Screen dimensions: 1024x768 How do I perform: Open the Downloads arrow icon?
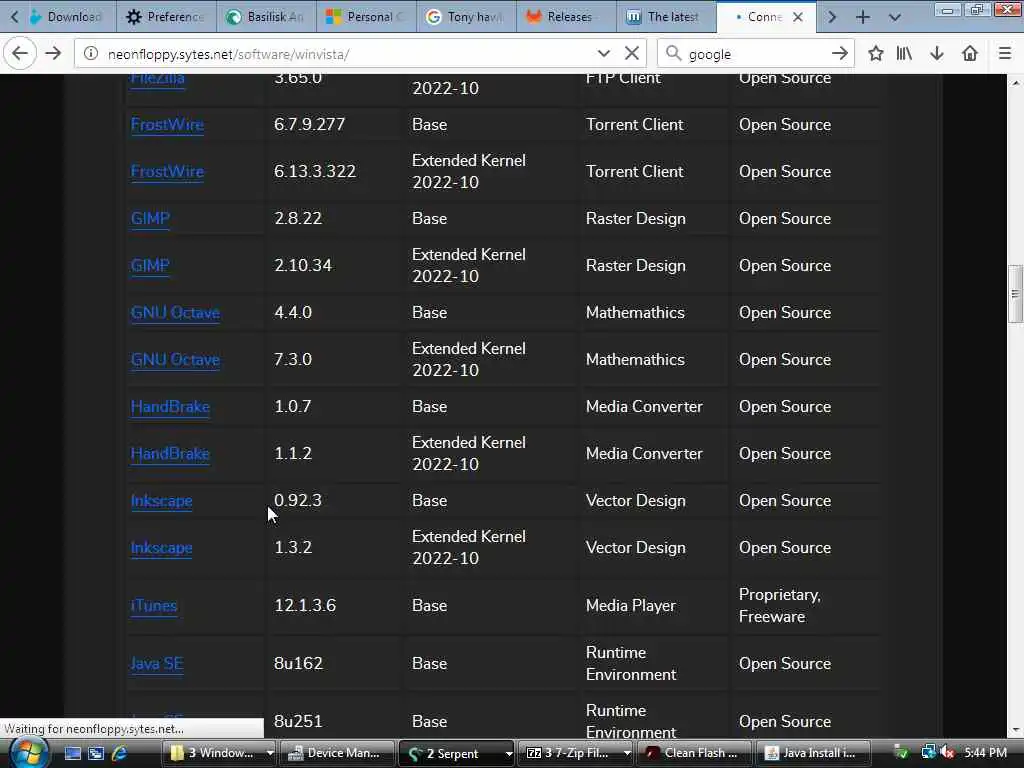937,54
